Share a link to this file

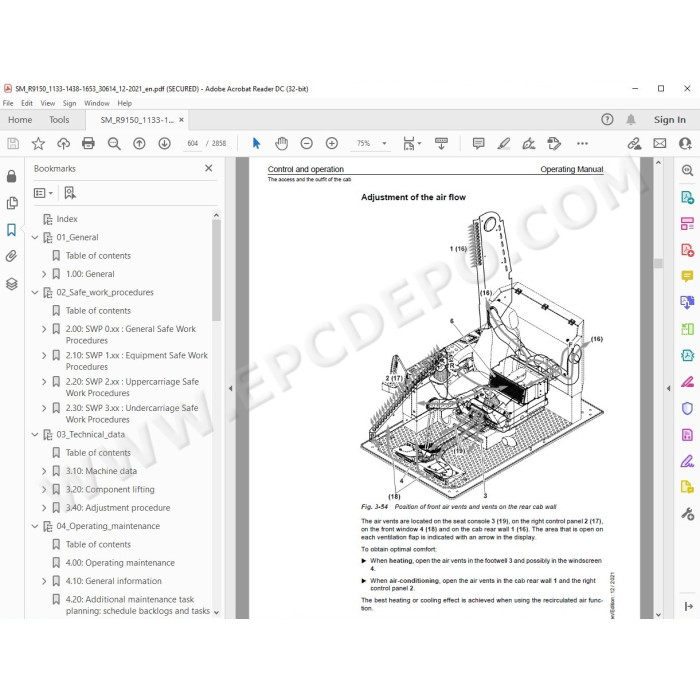[x=634, y=143]
